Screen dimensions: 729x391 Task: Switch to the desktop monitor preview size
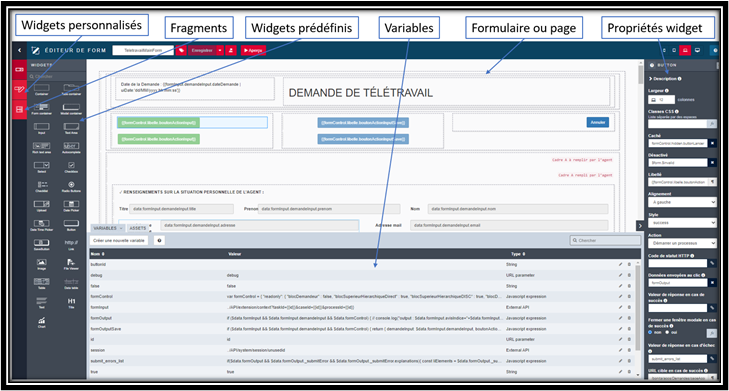pyautogui.click(x=697, y=50)
